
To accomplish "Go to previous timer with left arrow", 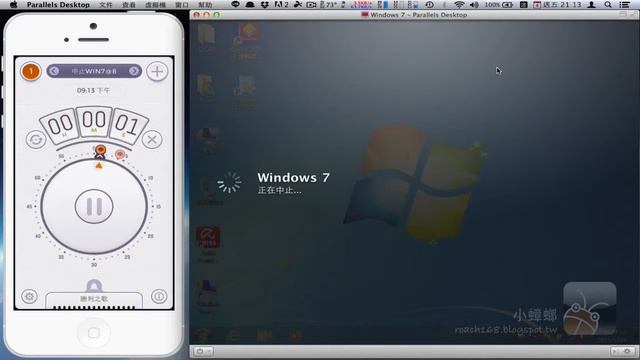I will click(54, 71).
